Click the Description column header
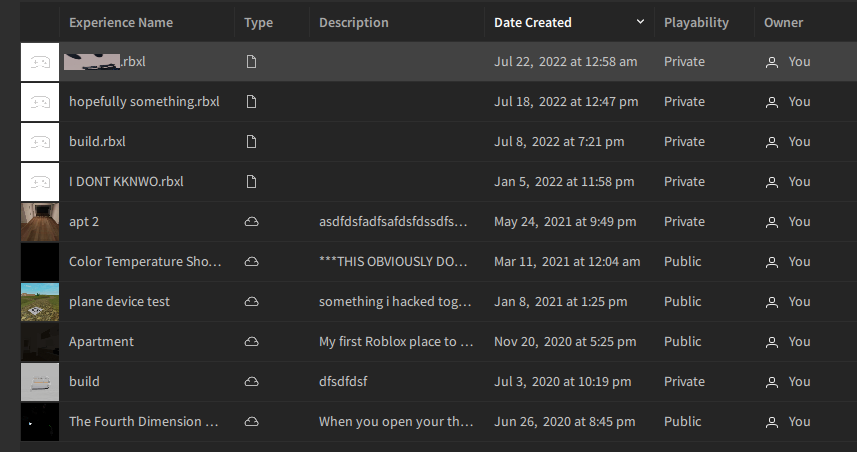857x452 pixels. coord(354,22)
